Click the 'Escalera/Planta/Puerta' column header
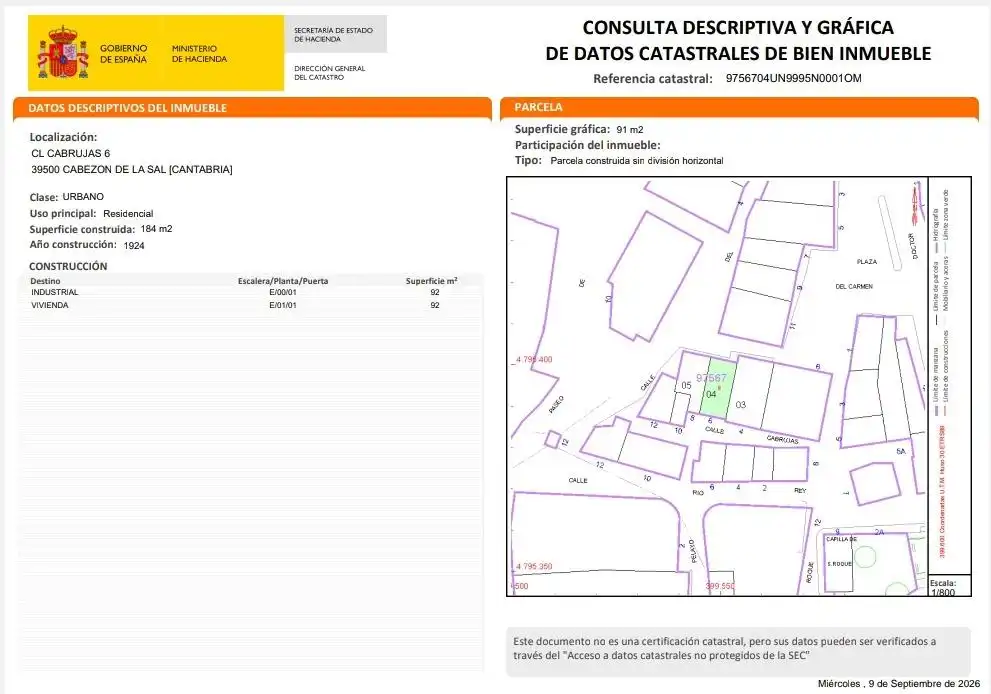 (283, 281)
